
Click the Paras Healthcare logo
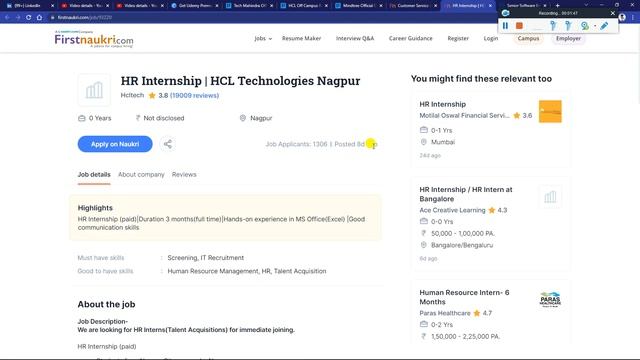550,299
